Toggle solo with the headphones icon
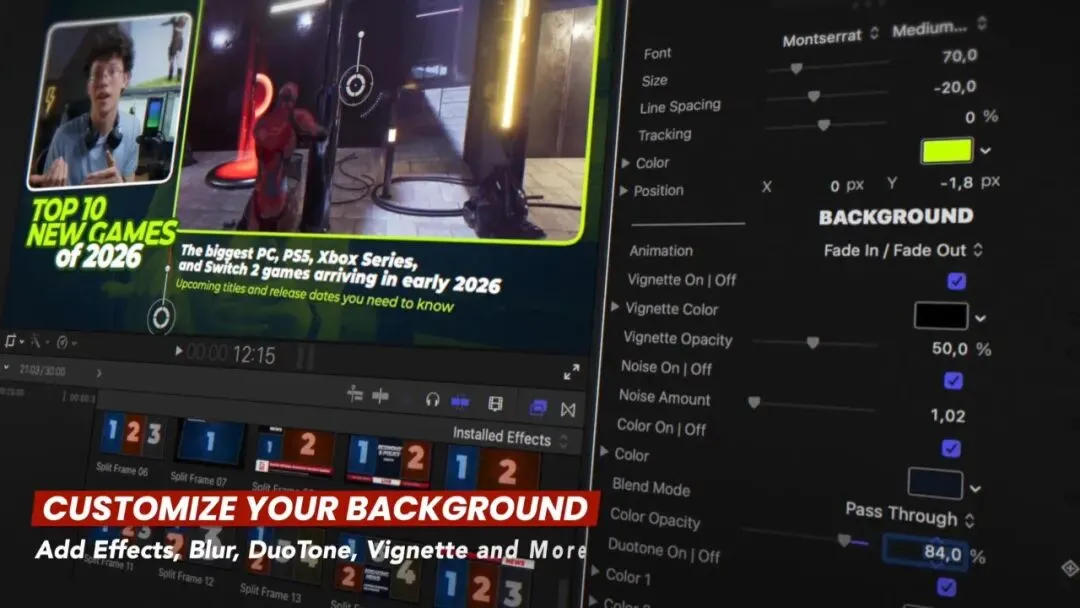 coord(433,400)
